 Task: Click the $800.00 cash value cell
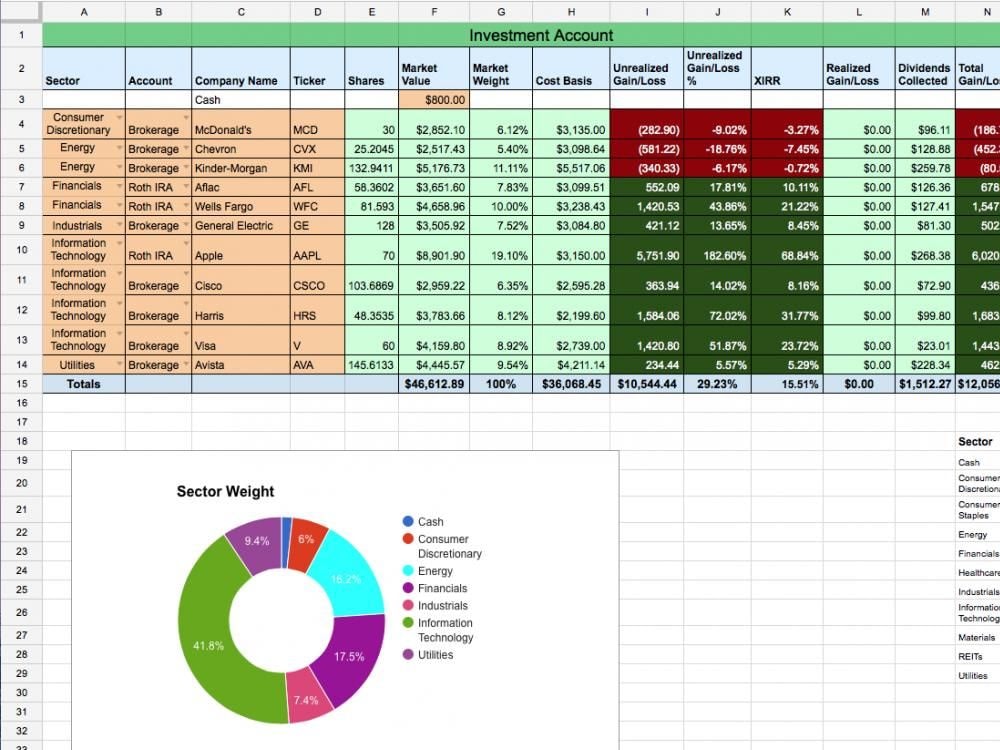[x=434, y=99]
